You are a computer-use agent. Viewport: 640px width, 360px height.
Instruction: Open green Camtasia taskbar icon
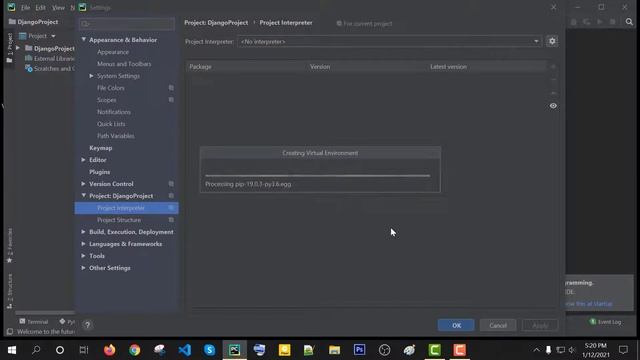434,350
